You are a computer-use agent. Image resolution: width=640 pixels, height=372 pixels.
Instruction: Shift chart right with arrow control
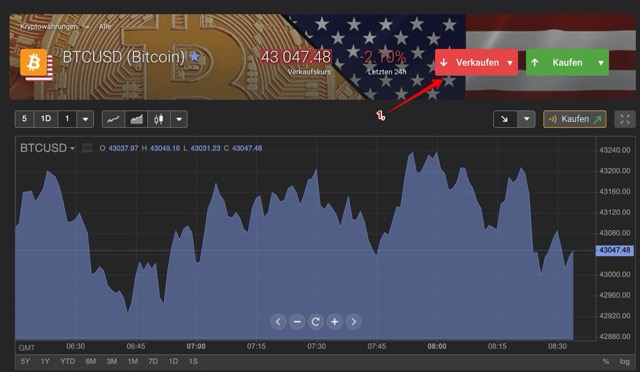tap(353, 322)
